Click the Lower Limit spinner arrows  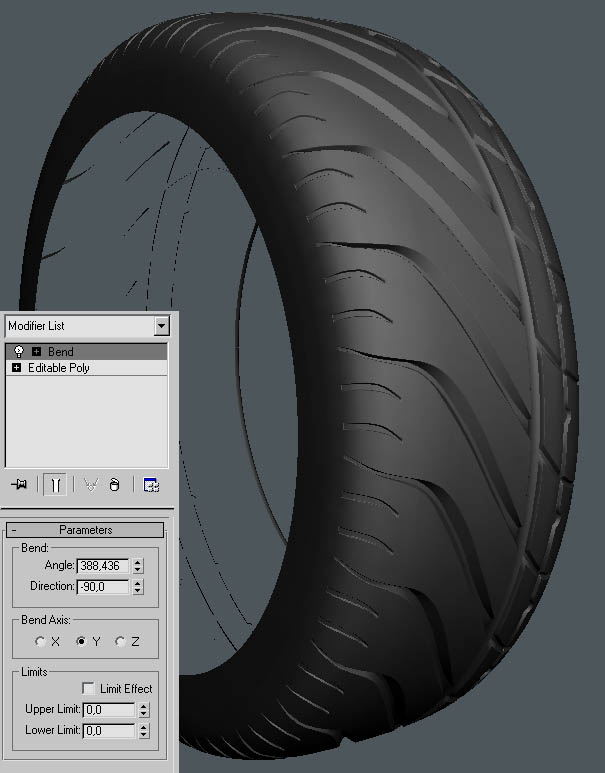tap(143, 731)
